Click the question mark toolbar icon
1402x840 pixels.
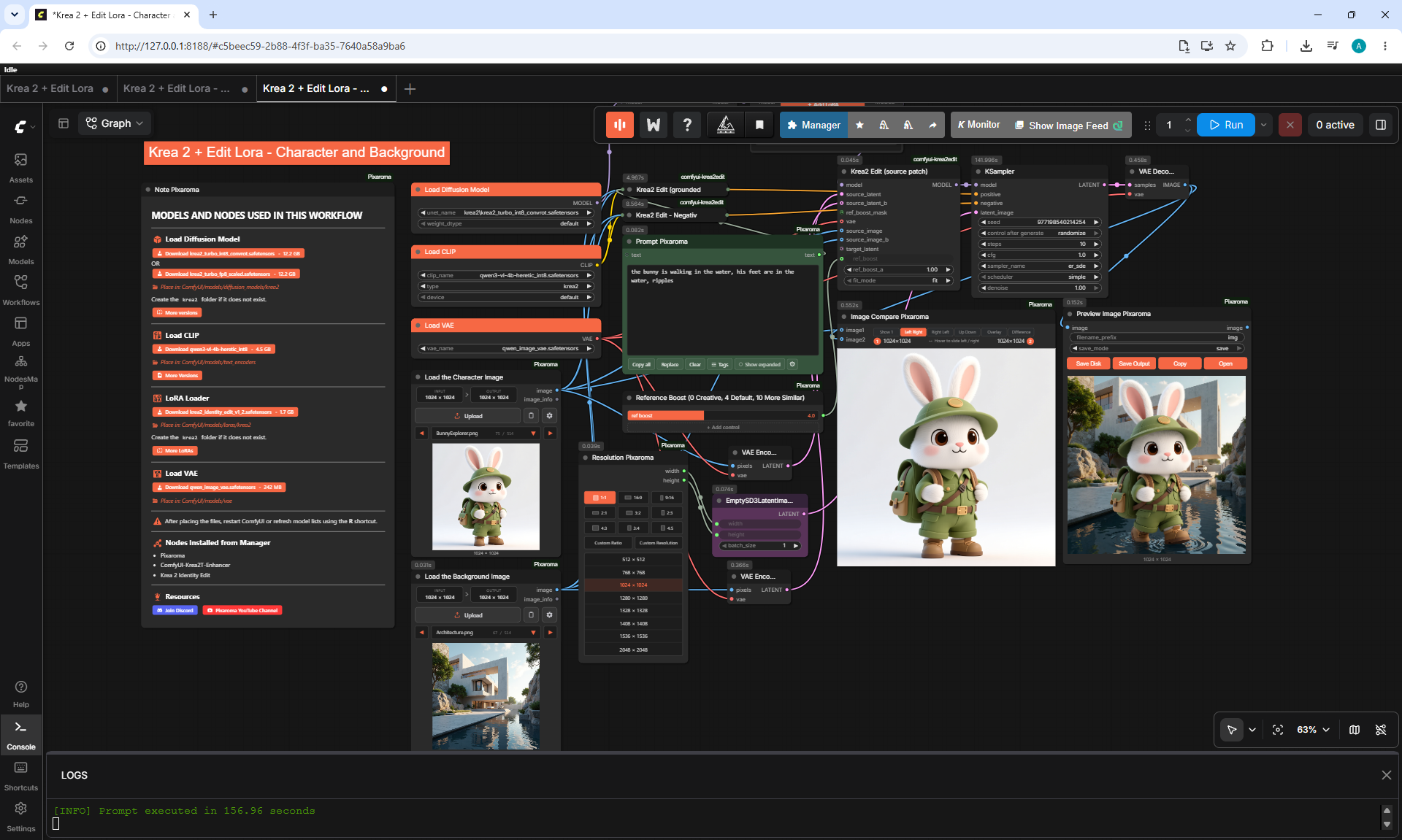(687, 125)
